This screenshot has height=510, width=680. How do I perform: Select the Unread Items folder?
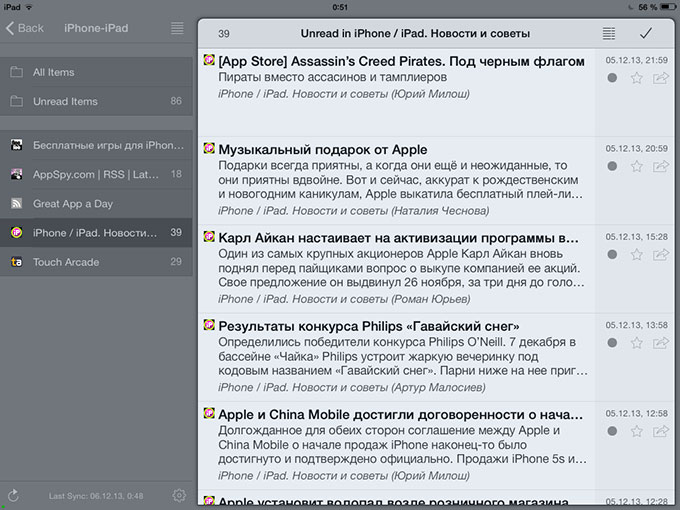[x=96, y=101]
